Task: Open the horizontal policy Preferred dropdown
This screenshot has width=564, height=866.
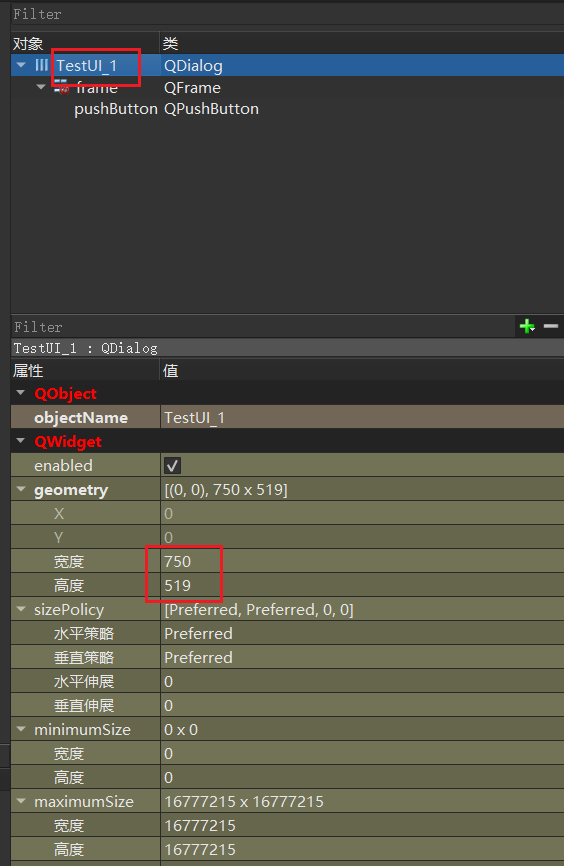Action: coord(362,633)
